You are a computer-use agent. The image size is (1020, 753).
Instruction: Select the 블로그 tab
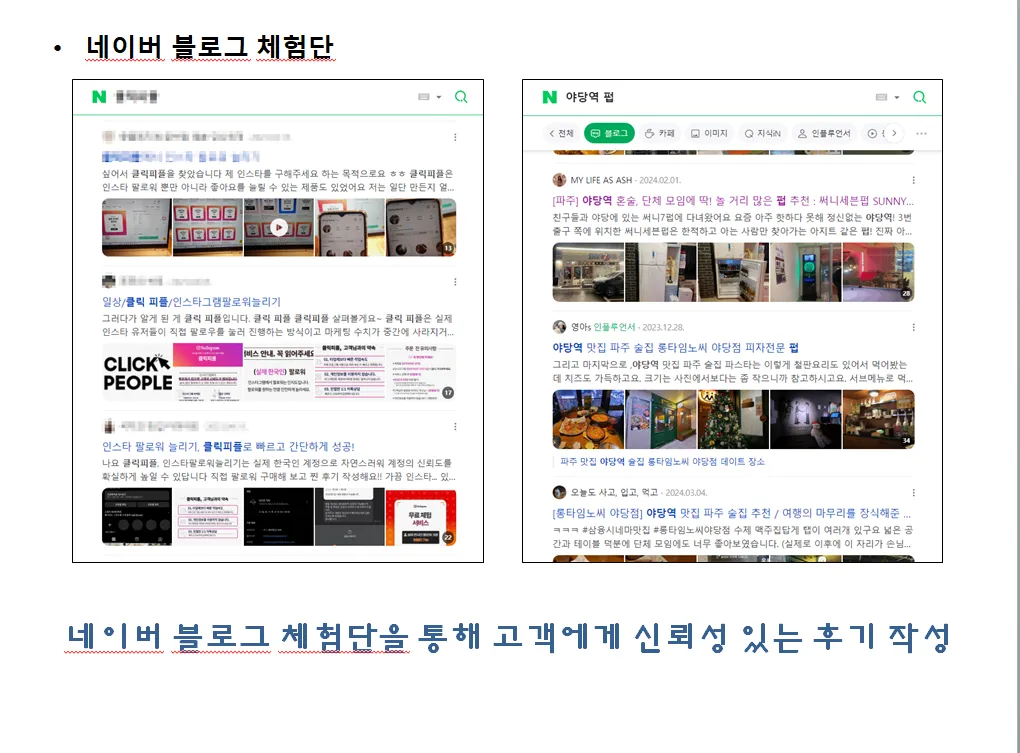pyautogui.click(x=609, y=133)
